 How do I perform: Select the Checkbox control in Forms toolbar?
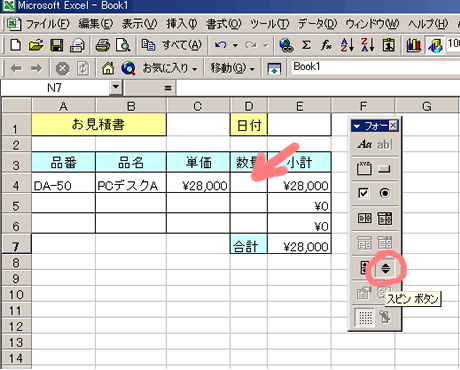tap(364, 193)
